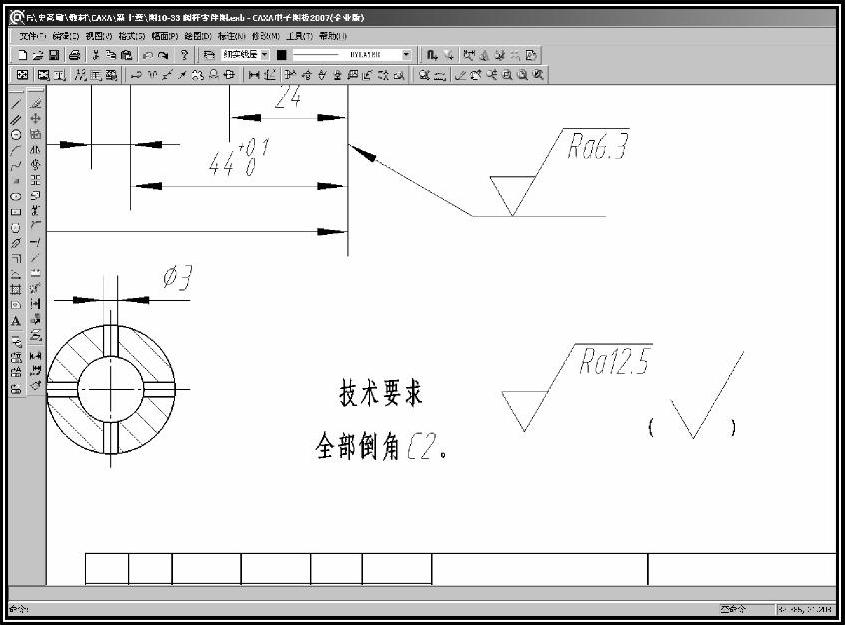Select the Line drawing tool
The width and height of the screenshot is (845, 625).
[16, 104]
